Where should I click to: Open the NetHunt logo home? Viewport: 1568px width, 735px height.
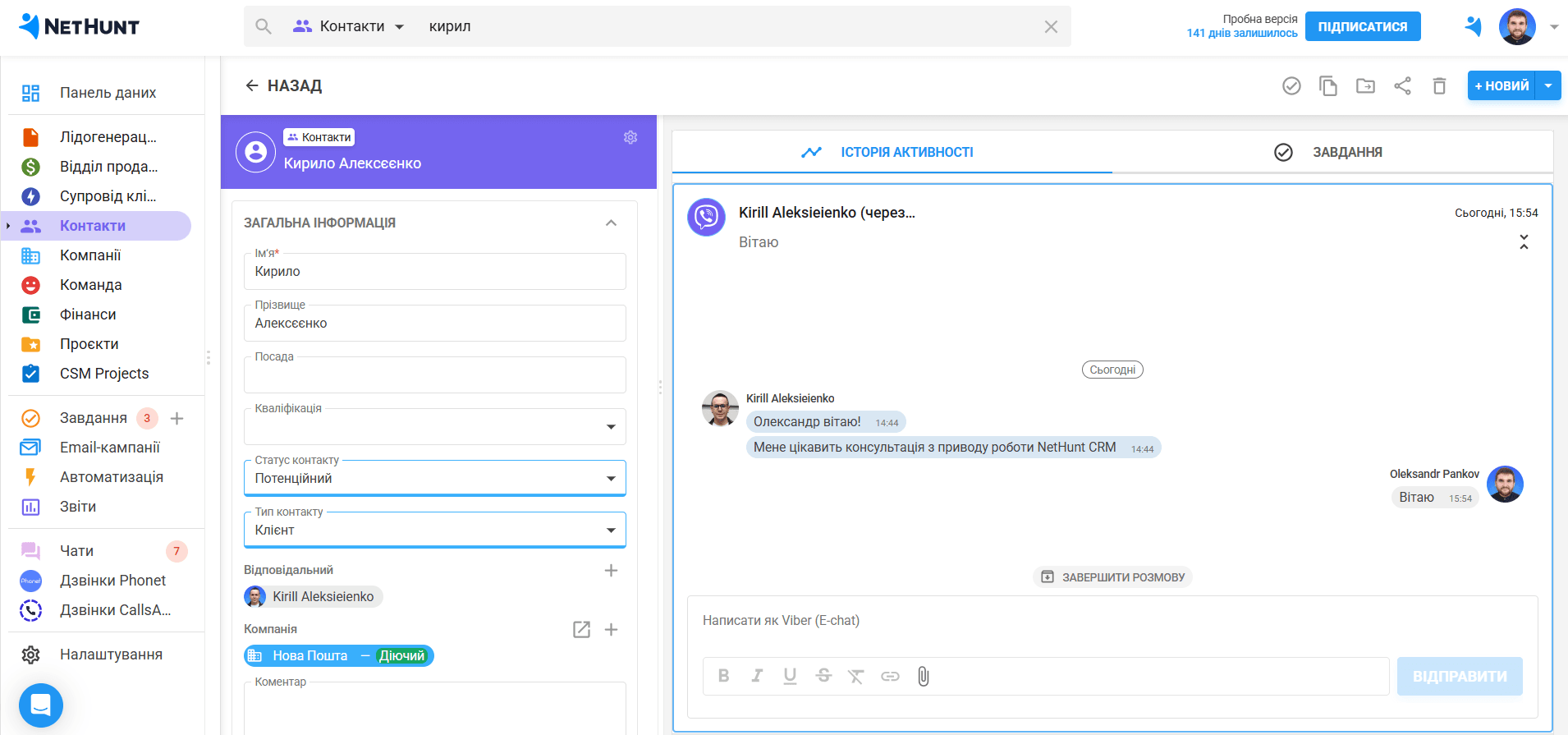(79, 26)
